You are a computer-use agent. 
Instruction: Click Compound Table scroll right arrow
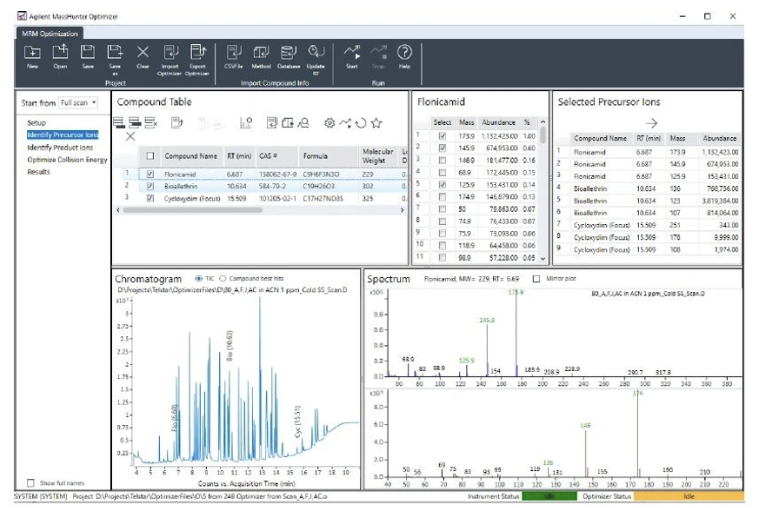tap(402, 210)
